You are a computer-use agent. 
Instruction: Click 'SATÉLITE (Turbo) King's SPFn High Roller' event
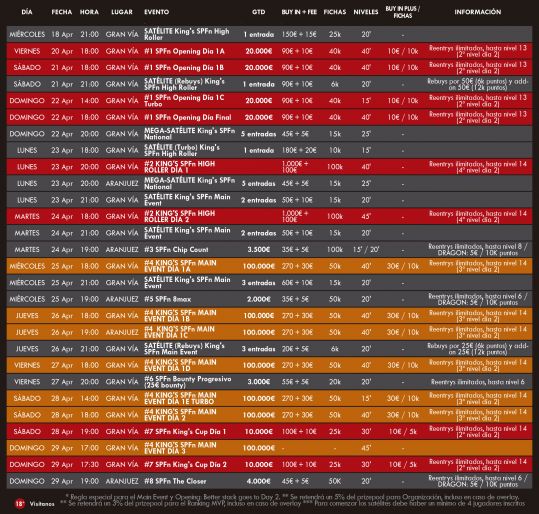coord(182,150)
